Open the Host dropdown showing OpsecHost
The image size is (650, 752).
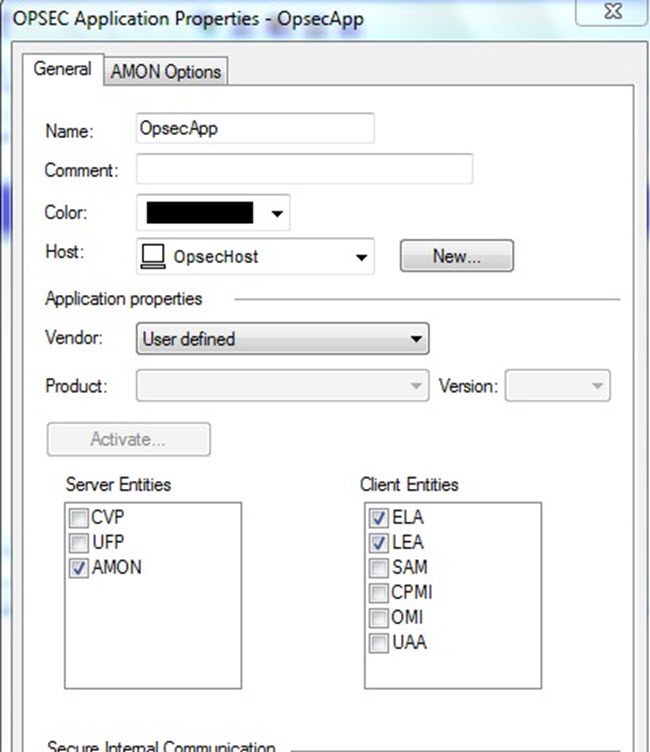click(x=255, y=257)
